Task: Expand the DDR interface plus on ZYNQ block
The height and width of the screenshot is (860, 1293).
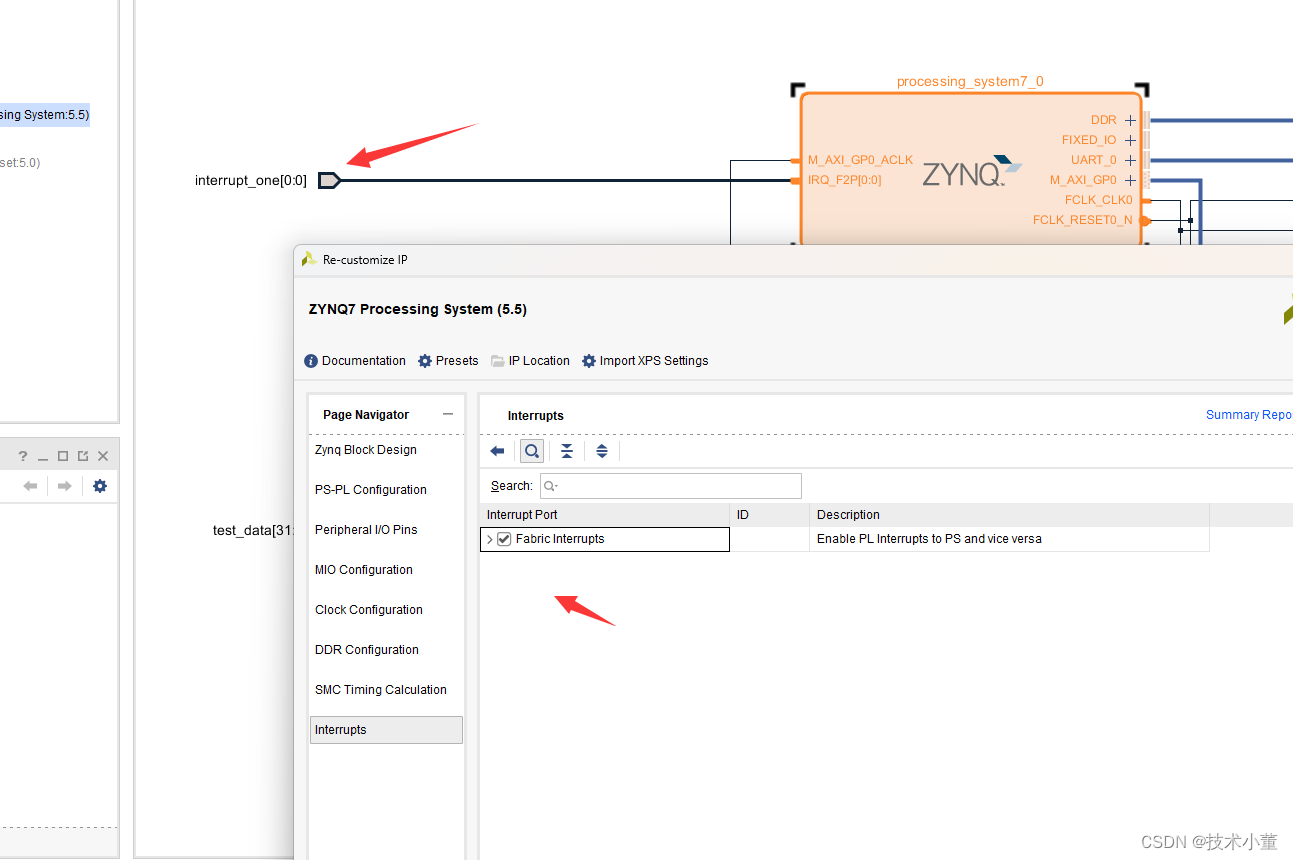Action: (1130, 120)
